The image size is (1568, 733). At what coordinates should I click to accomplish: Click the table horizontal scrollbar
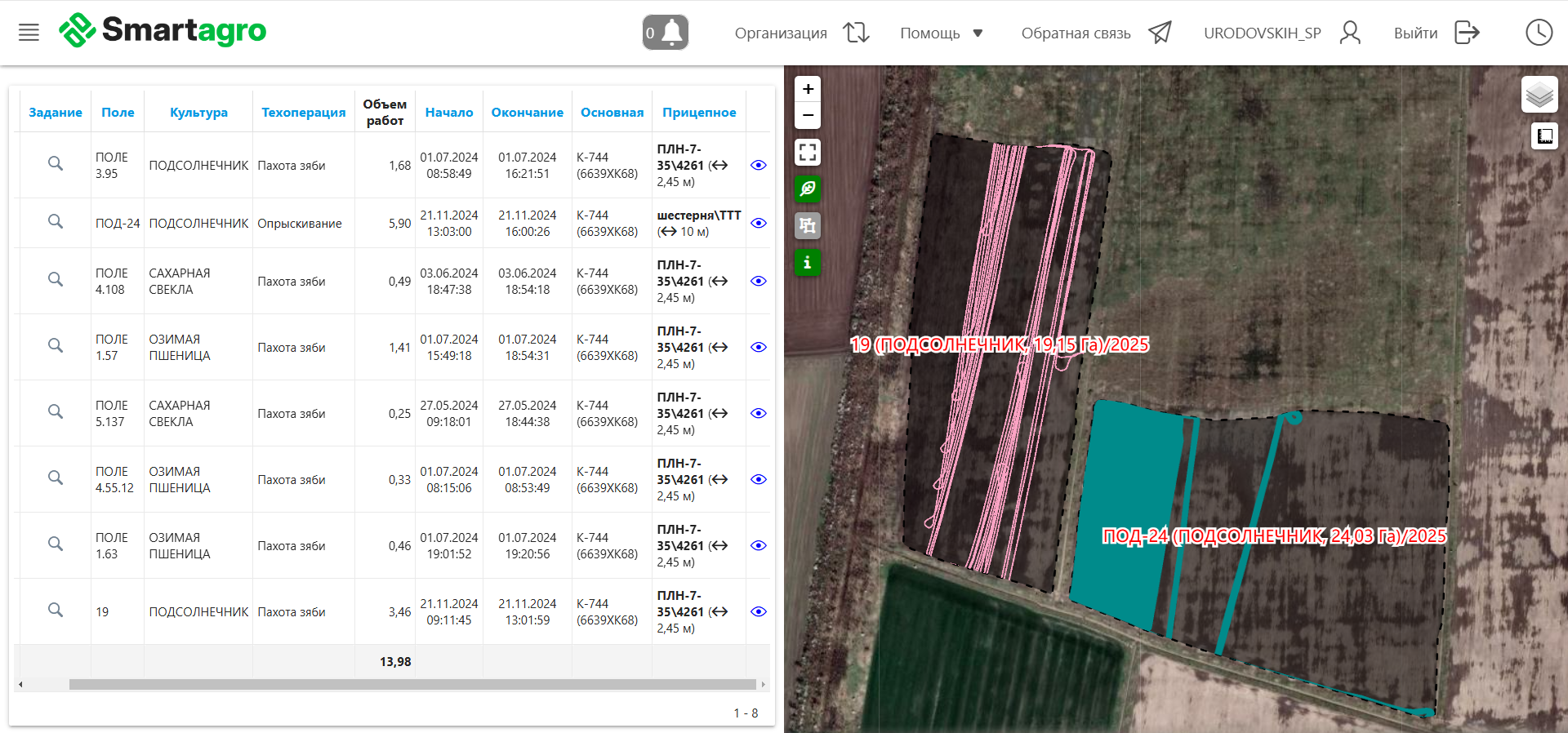point(412,684)
